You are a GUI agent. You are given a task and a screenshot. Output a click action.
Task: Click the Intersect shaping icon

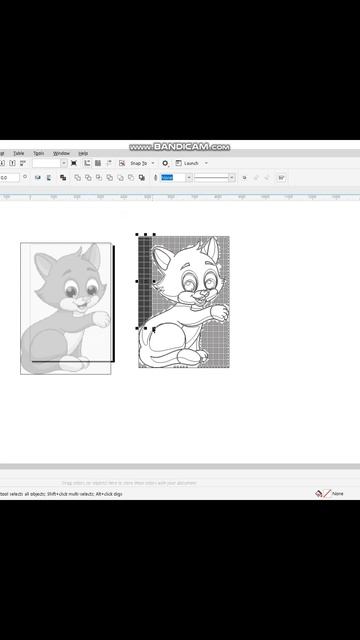click(x=99, y=178)
